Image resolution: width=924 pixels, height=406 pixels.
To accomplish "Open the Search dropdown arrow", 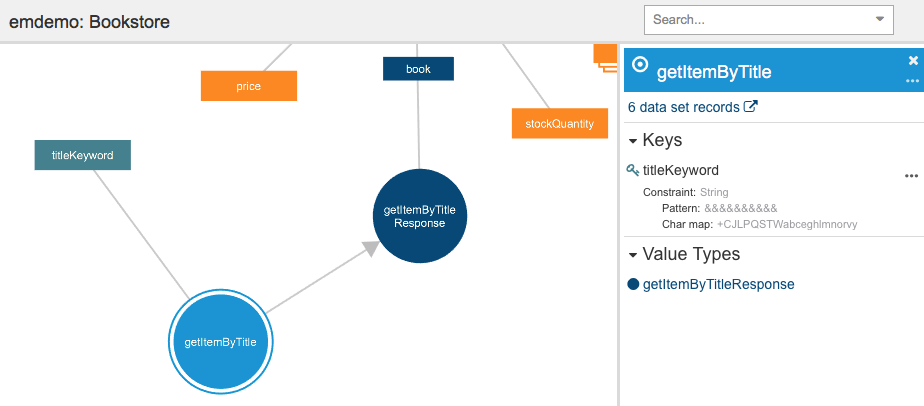I will click(880, 19).
